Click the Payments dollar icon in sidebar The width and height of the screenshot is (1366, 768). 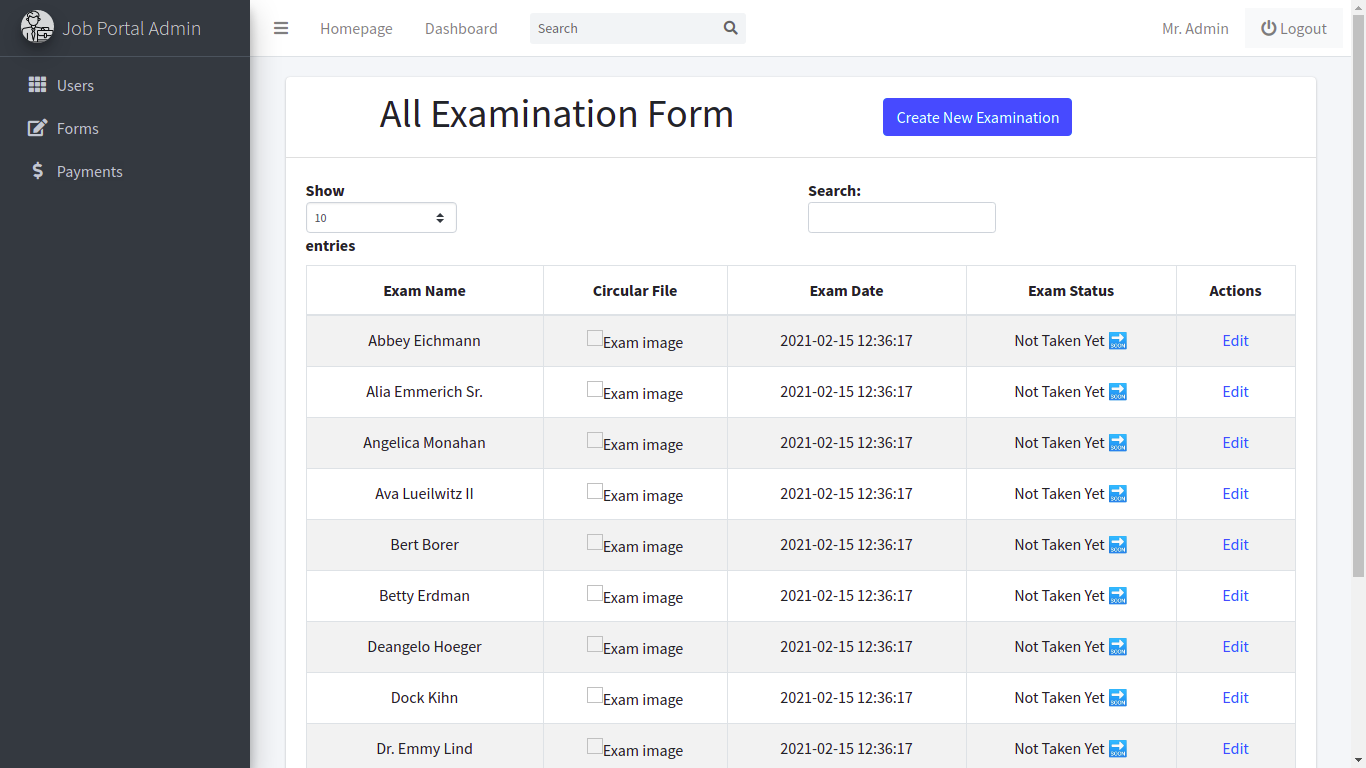point(37,171)
